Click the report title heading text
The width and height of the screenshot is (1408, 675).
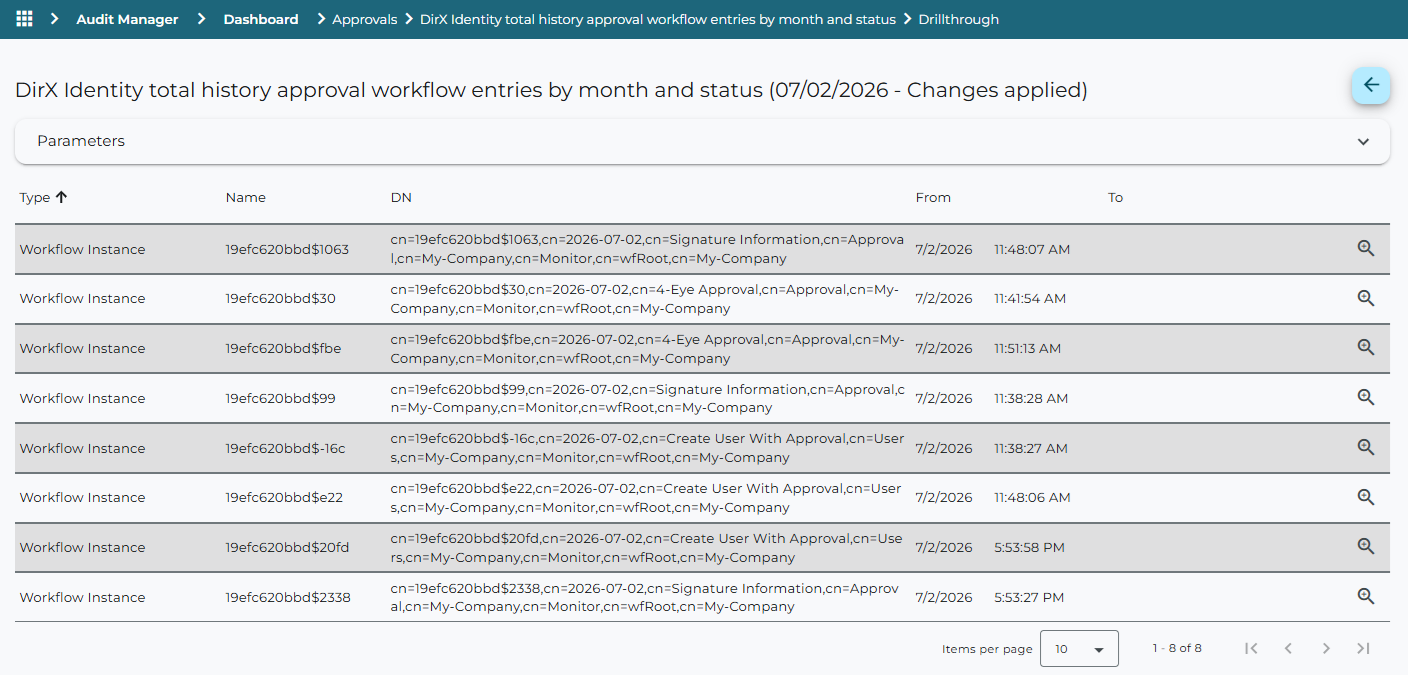pyautogui.click(x=551, y=90)
